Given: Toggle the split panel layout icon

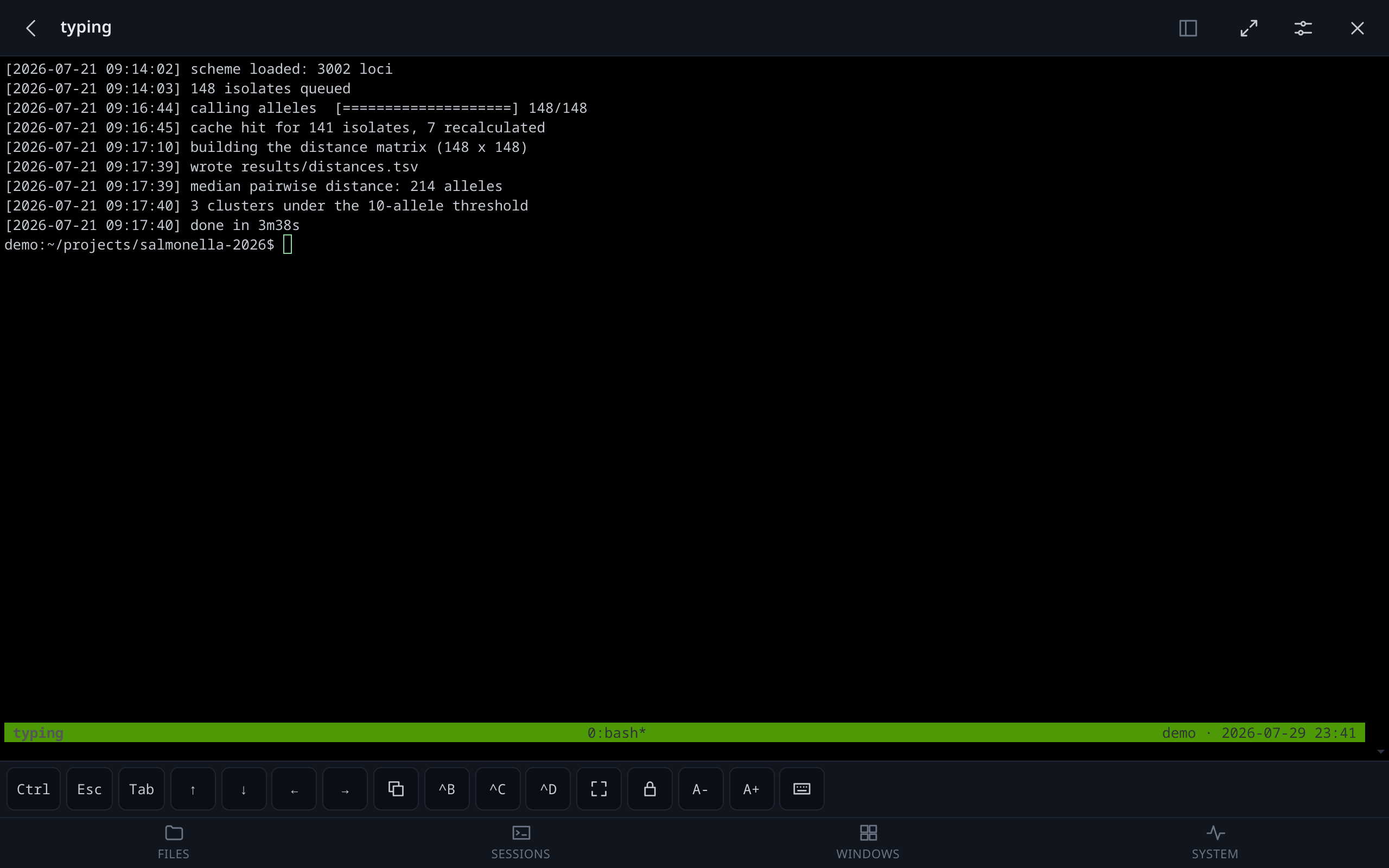Looking at the screenshot, I should (x=1188, y=28).
